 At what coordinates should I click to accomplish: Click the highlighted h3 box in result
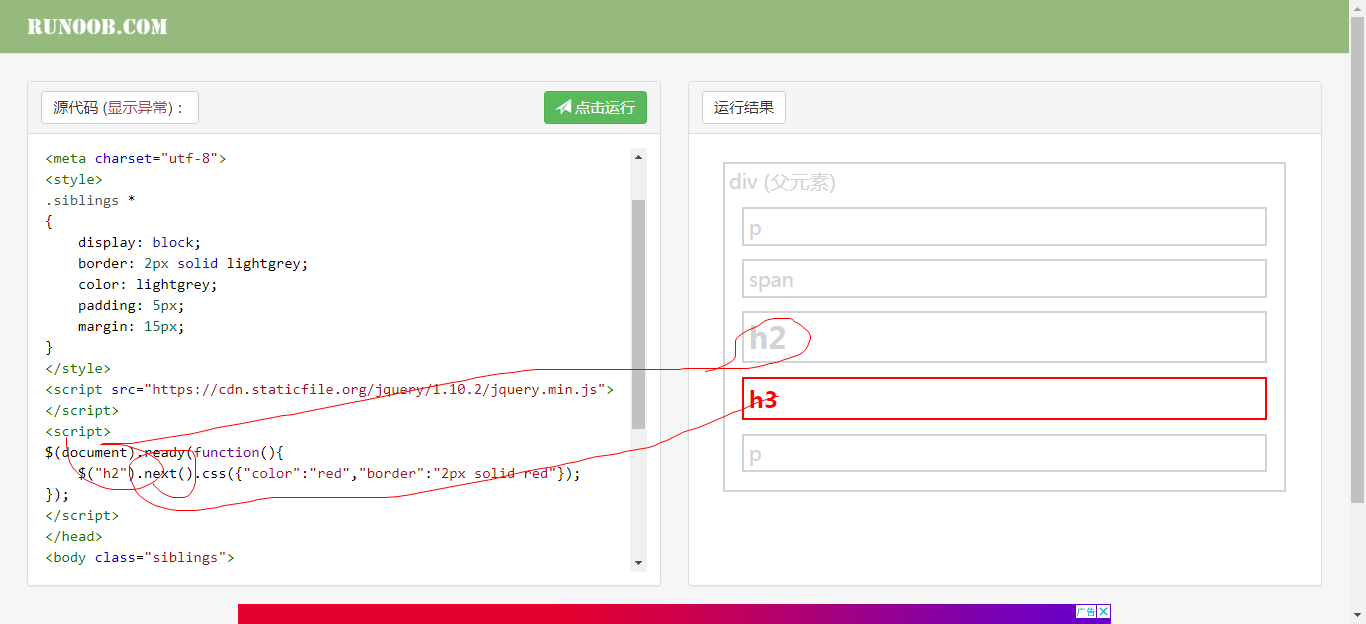(1004, 399)
